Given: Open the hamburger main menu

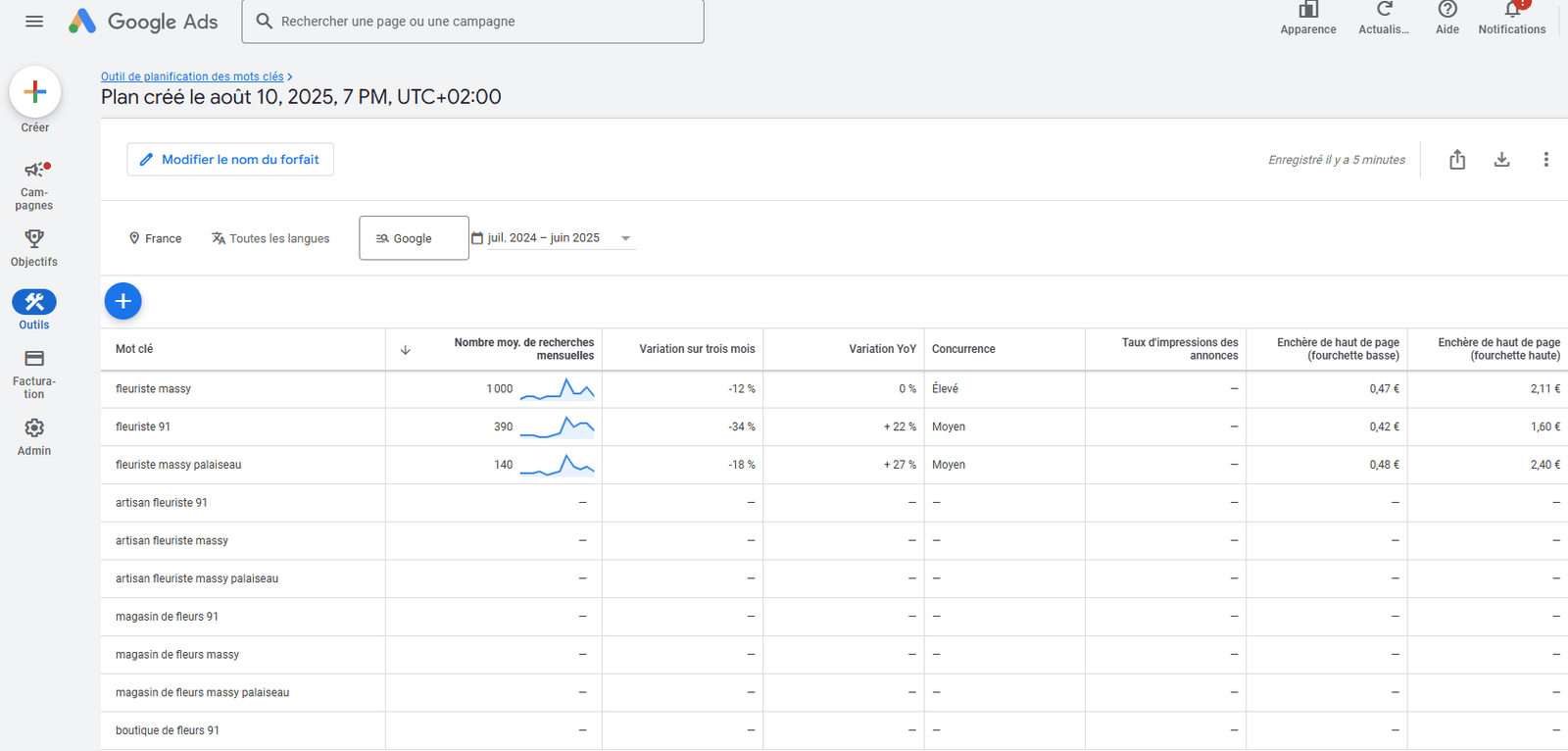Looking at the screenshot, I should point(34,21).
